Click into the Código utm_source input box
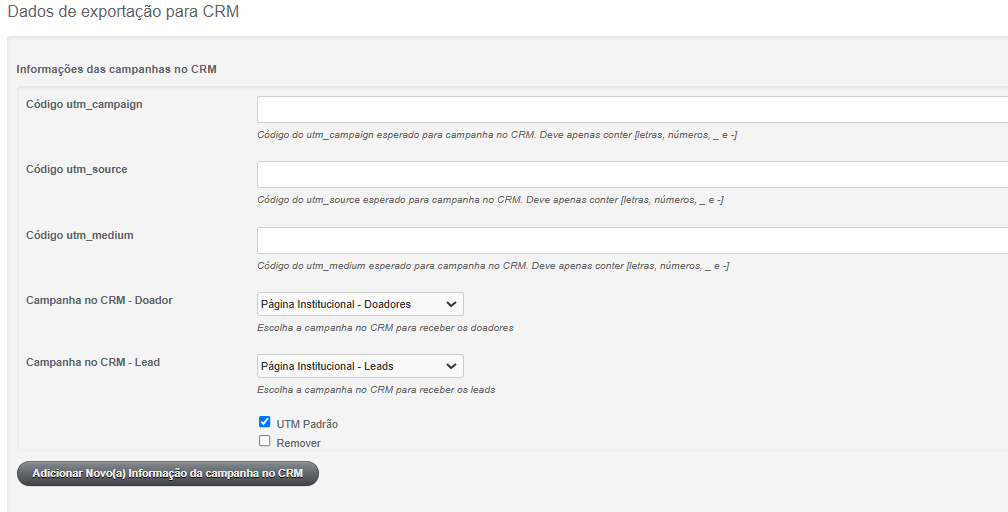The height and width of the screenshot is (512, 1008). click(633, 174)
